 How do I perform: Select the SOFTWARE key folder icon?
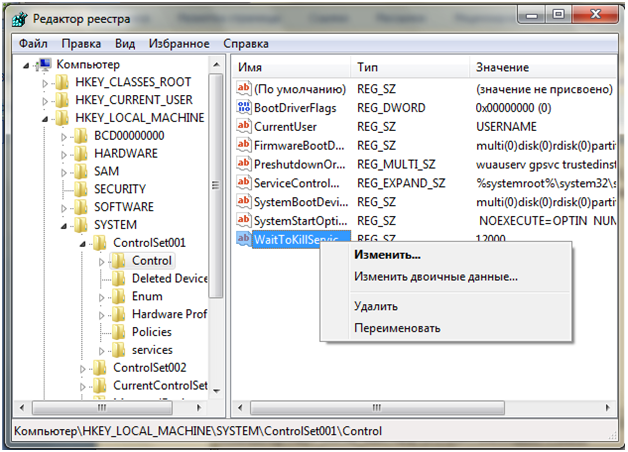(82, 207)
